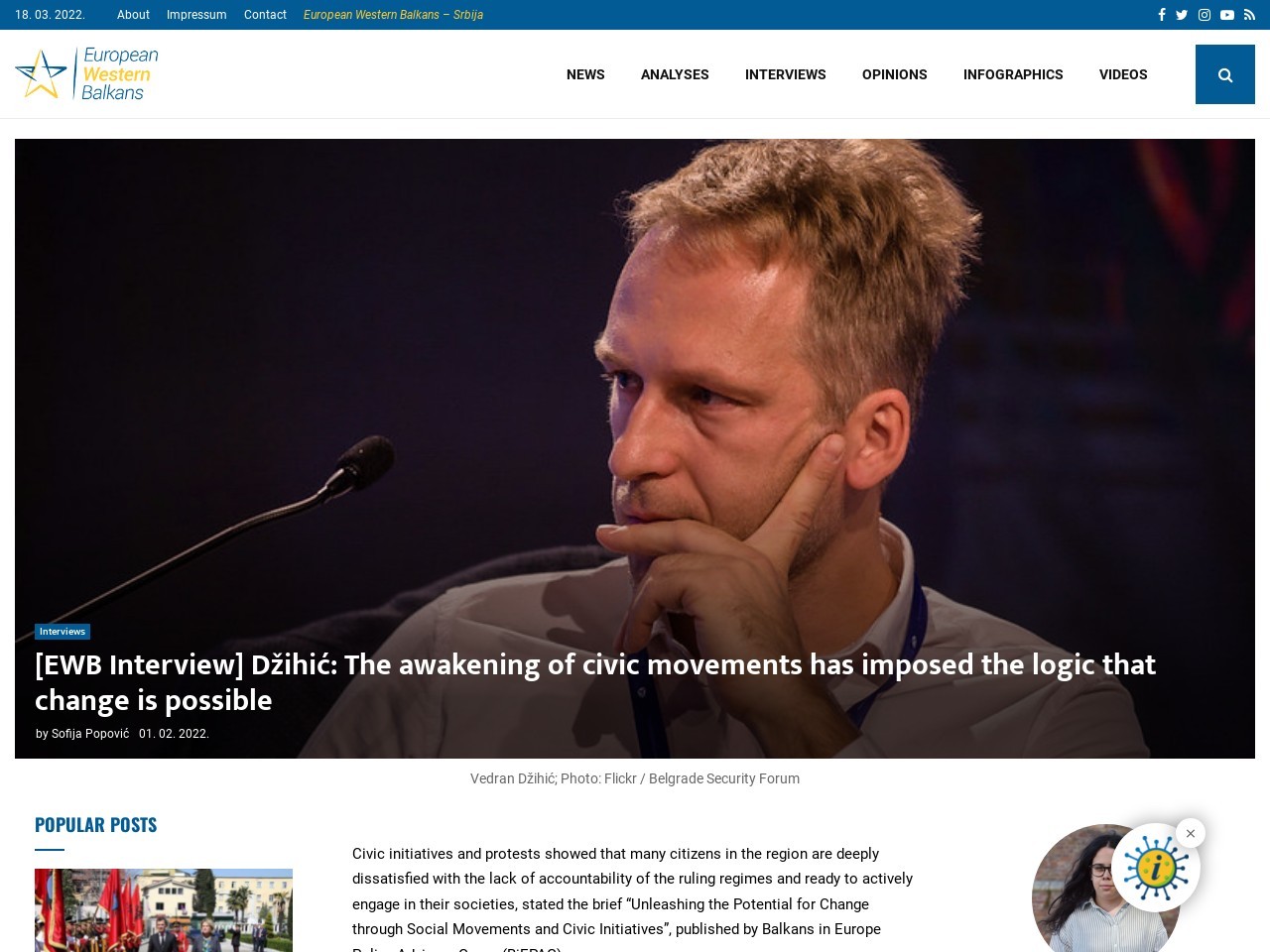Viewport: 1270px width, 952px height.
Task: Click the blue search magnifier button
Action: pos(1225,74)
